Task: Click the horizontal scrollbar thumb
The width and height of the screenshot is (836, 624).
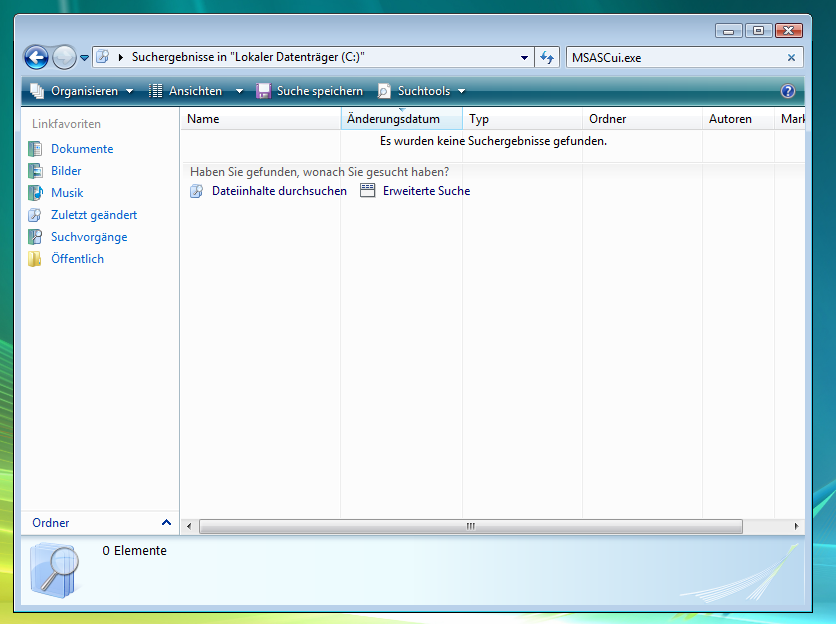Action: pos(470,526)
